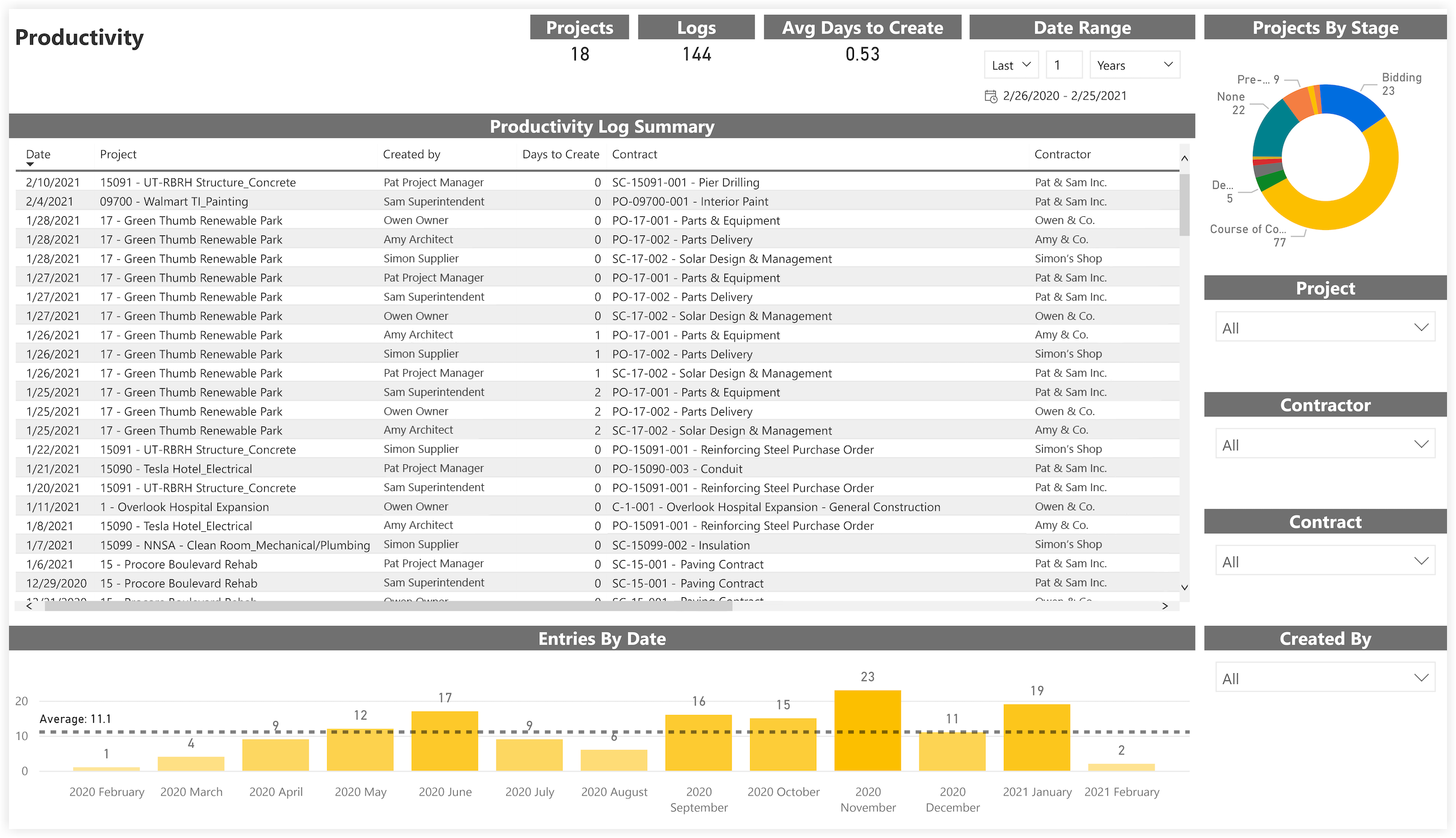
Task: Toggle the sort arrow on the Date column
Action: [x=30, y=163]
